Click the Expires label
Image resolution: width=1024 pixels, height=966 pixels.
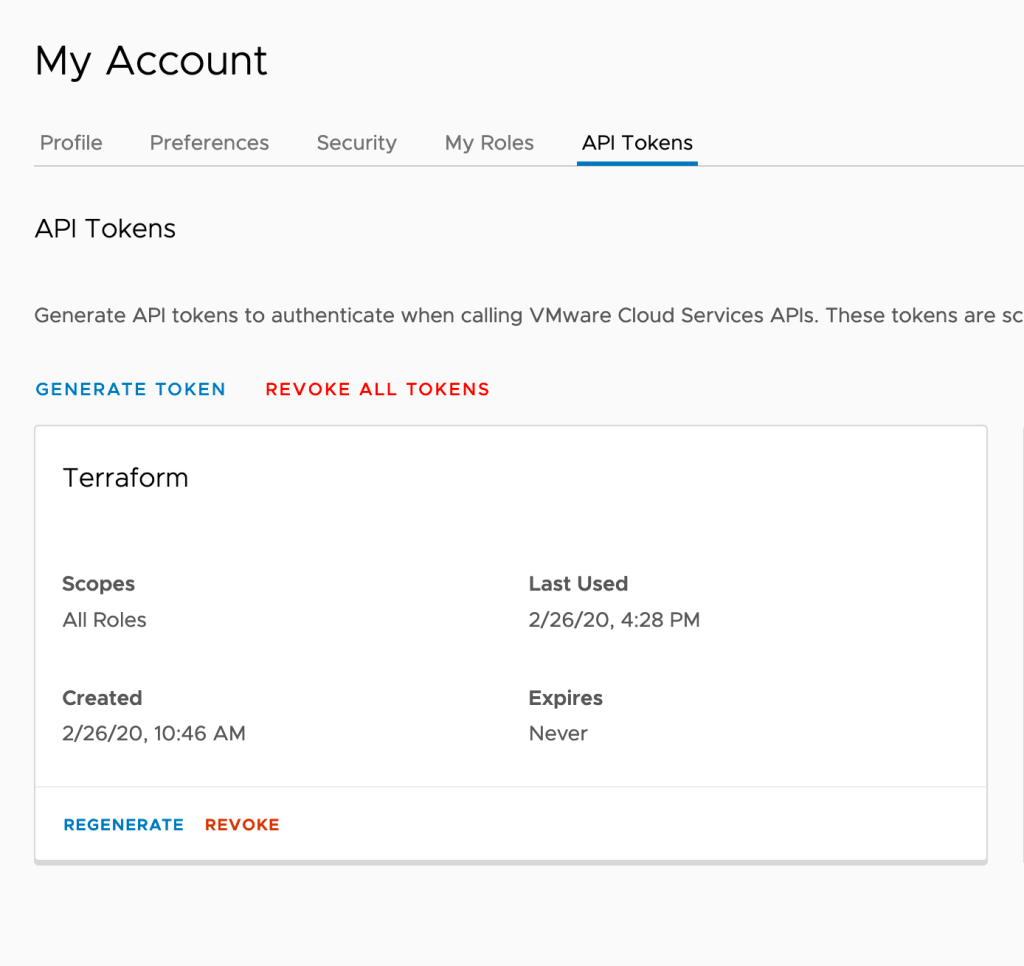(565, 698)
